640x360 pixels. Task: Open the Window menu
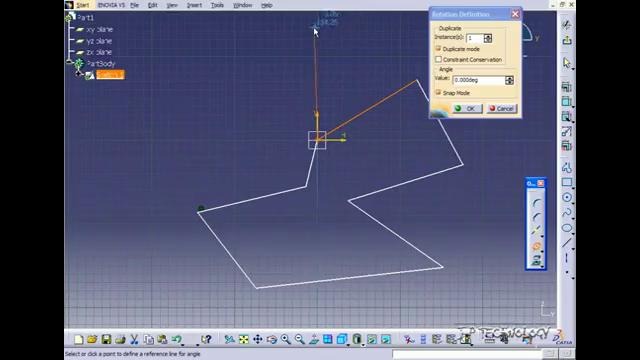click(x=242, y=5)
